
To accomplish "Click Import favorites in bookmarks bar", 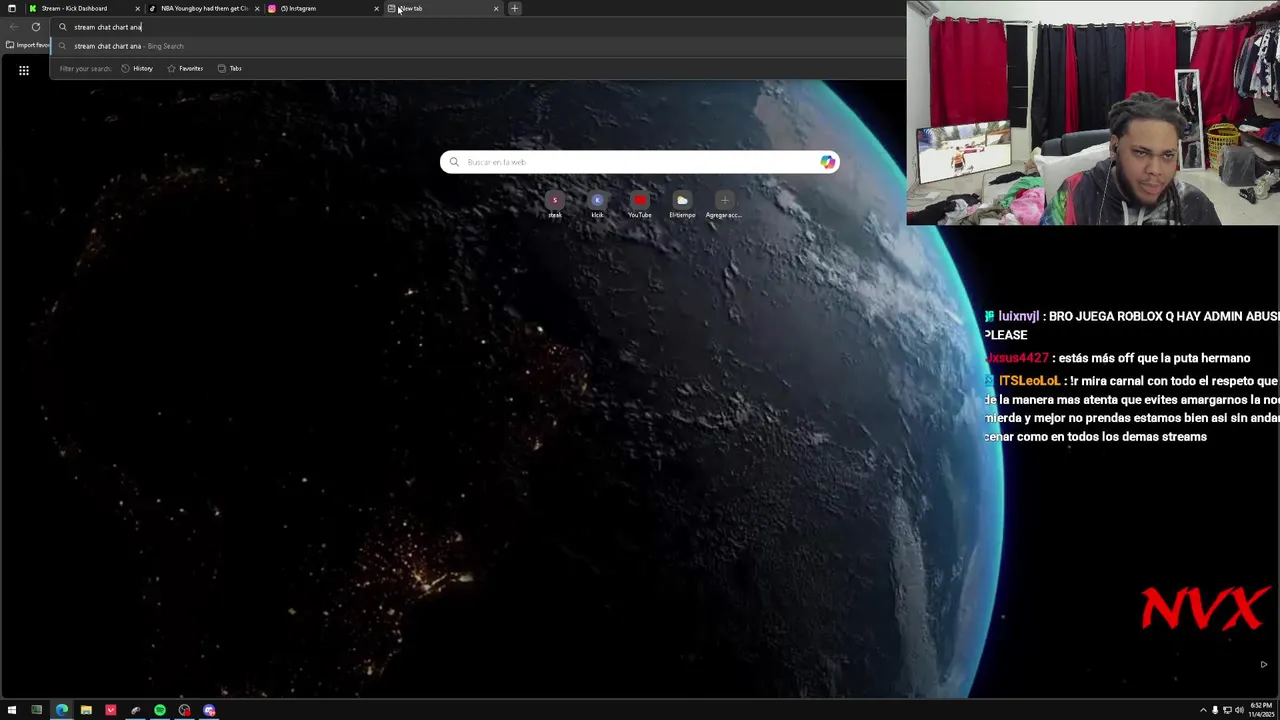I will [x=27, y=45].
